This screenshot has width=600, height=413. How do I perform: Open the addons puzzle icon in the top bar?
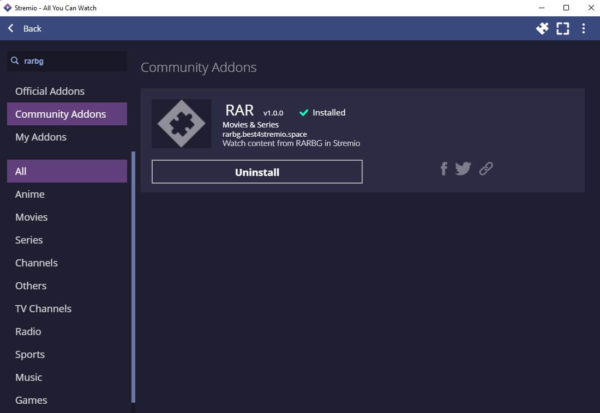pyautogui.click(x=542, y=28)
